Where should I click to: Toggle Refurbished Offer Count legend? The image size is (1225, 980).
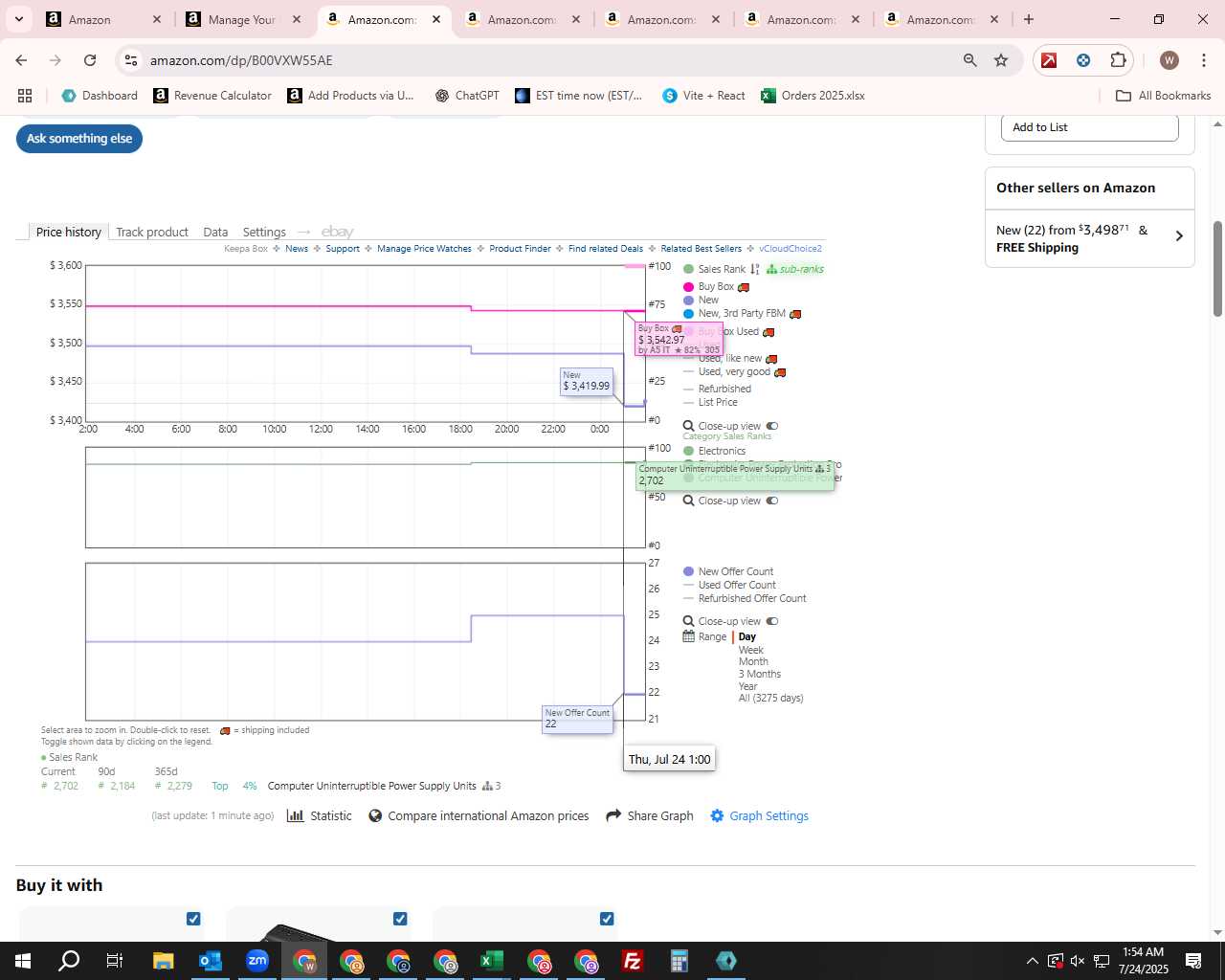[745, 598]
